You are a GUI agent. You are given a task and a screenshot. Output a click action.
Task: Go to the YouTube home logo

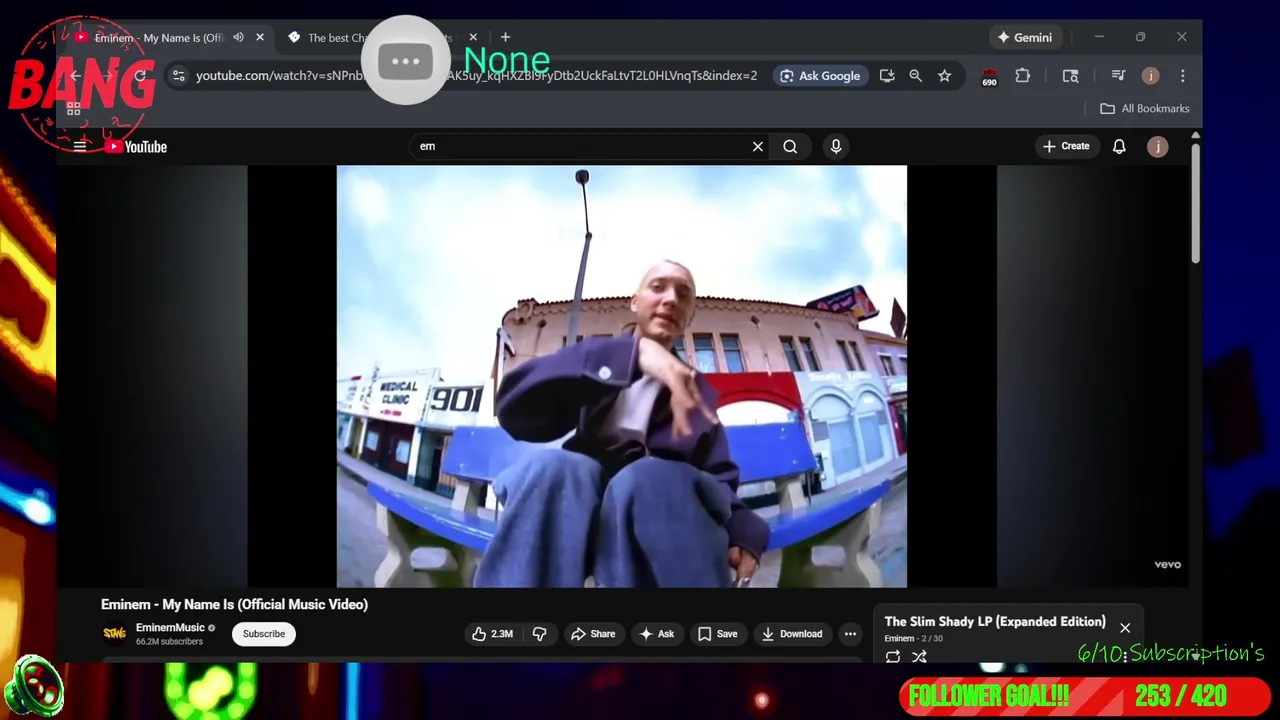point(137,147)
